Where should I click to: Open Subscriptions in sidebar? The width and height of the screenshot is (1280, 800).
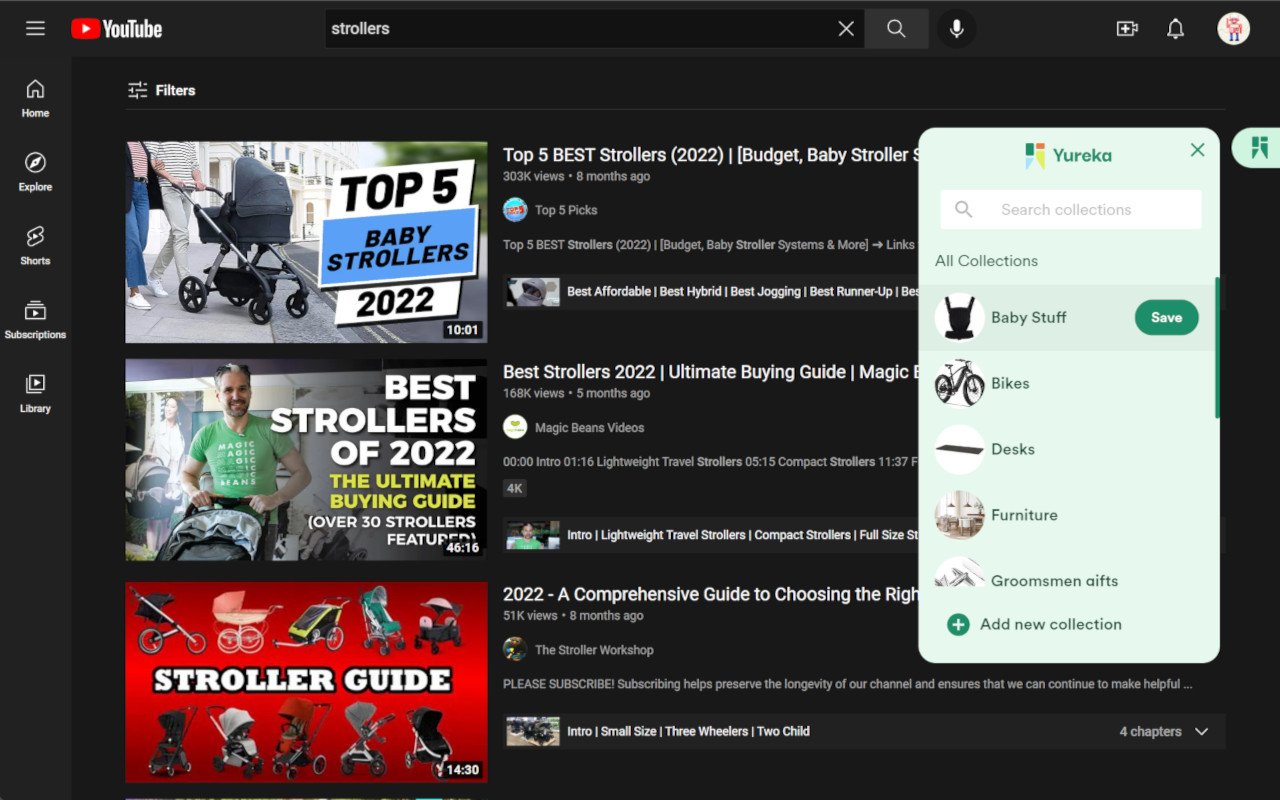pos(35,321)
